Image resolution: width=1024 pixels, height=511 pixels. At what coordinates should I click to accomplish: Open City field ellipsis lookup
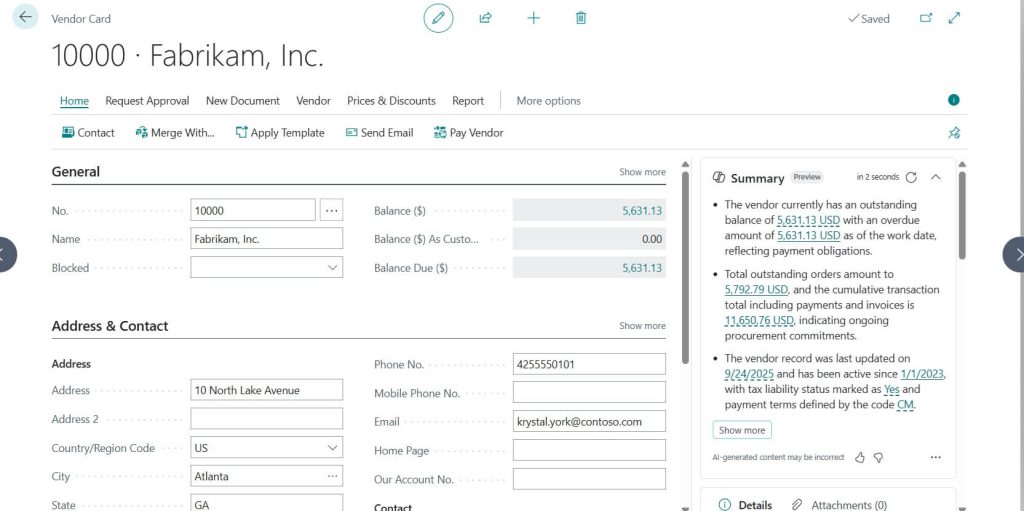(x=332, y=476)
